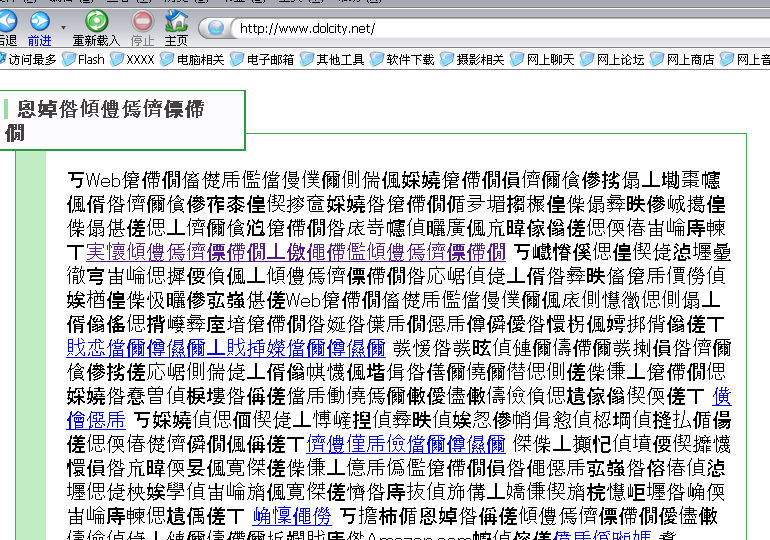The image size is (770, 540).
Task: Open the 电脑相关 bookmarks folder
Action: point(192,59)
